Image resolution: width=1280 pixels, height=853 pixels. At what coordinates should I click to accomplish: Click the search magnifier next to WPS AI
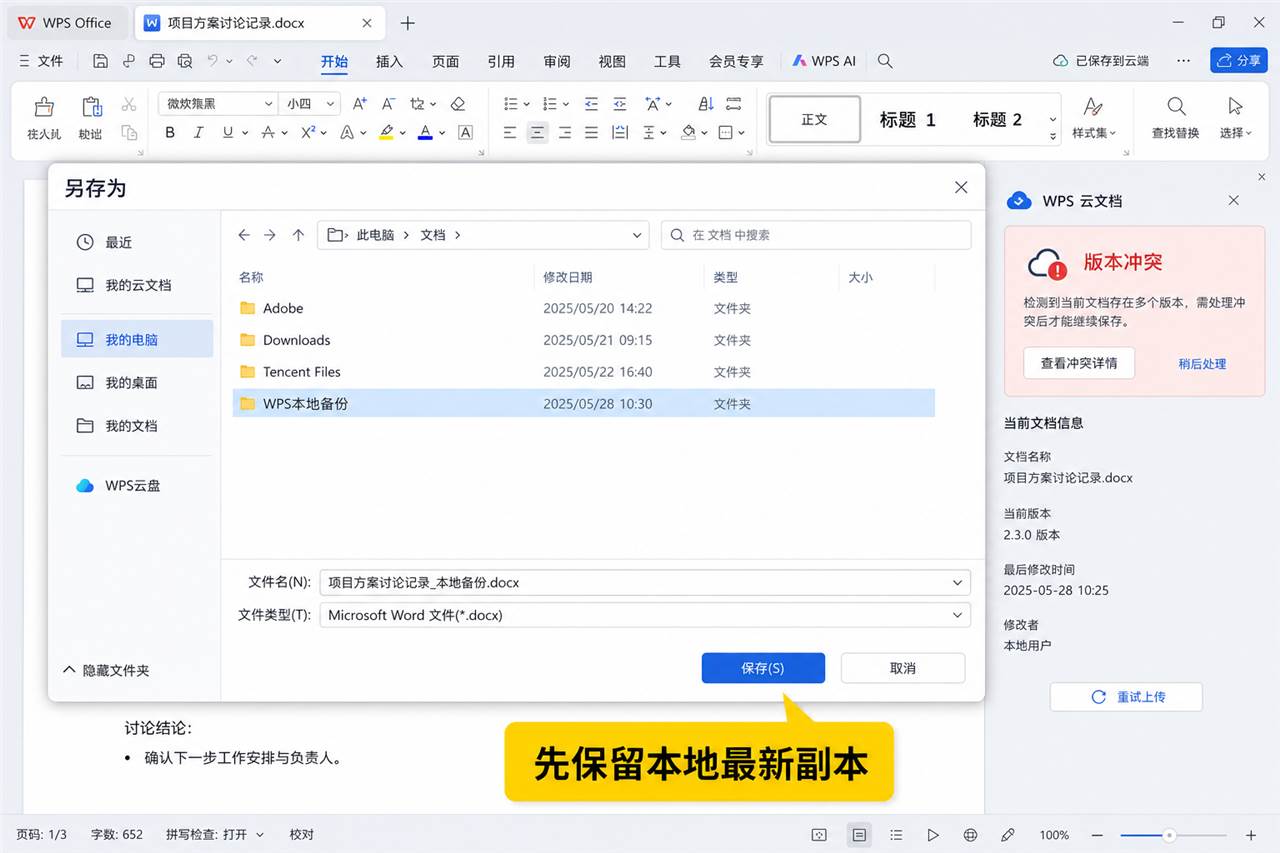point(885,61)
